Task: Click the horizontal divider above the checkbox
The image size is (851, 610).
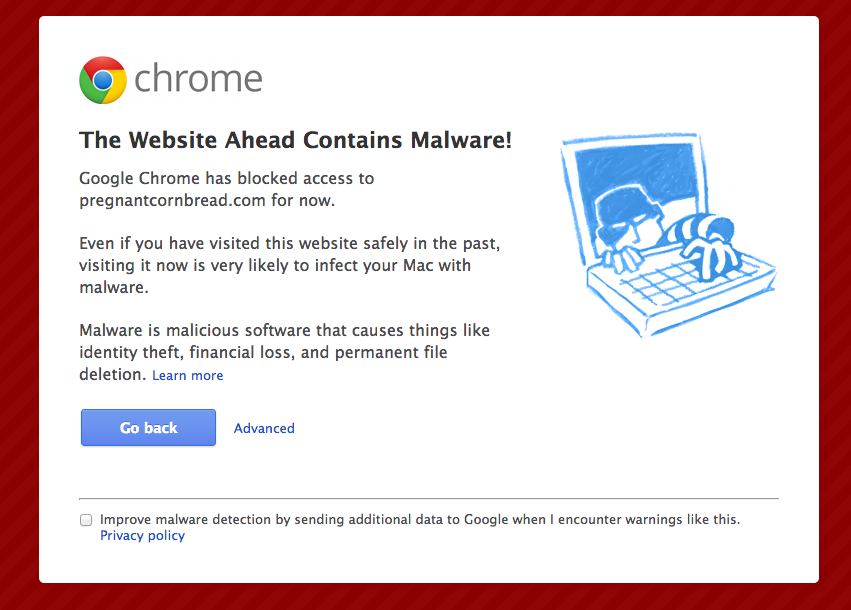Action: [x=428, y=498]
